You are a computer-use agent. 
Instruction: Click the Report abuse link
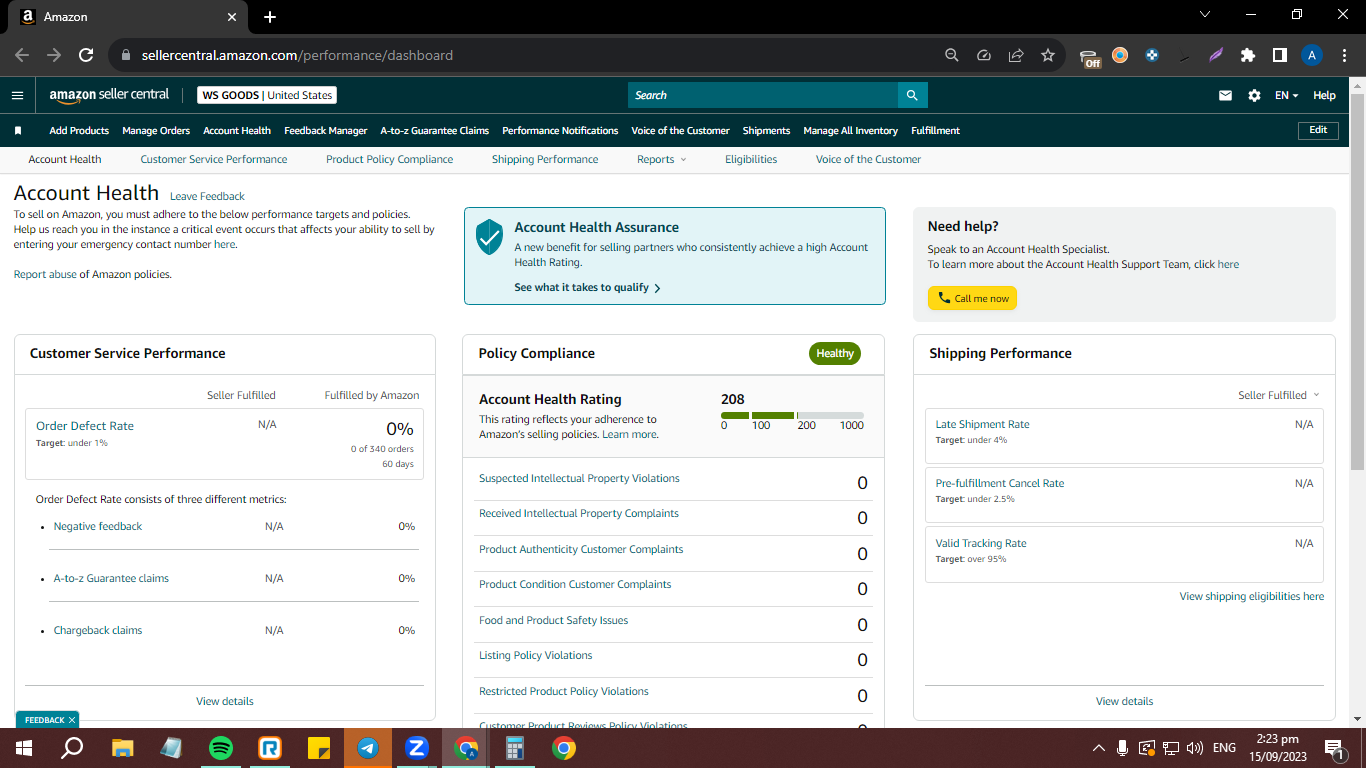45,274
